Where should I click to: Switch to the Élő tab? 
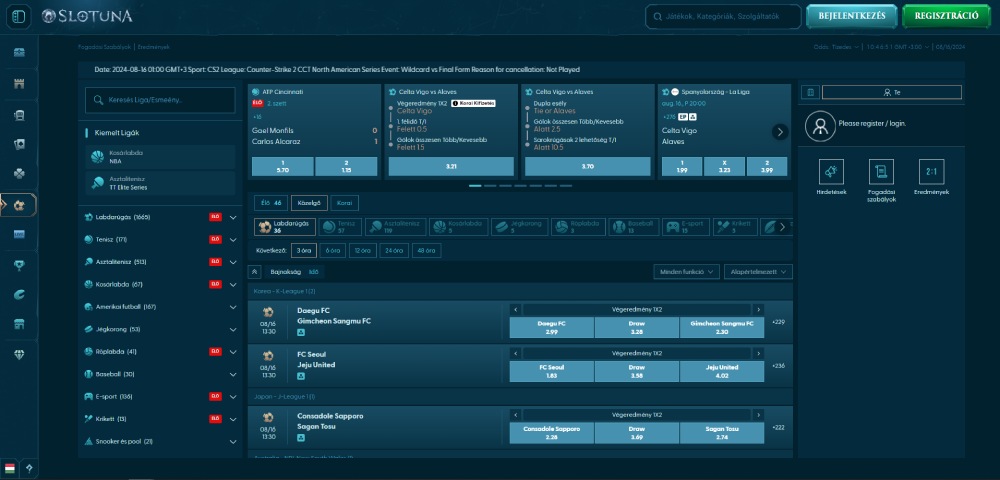coord(269,203)
